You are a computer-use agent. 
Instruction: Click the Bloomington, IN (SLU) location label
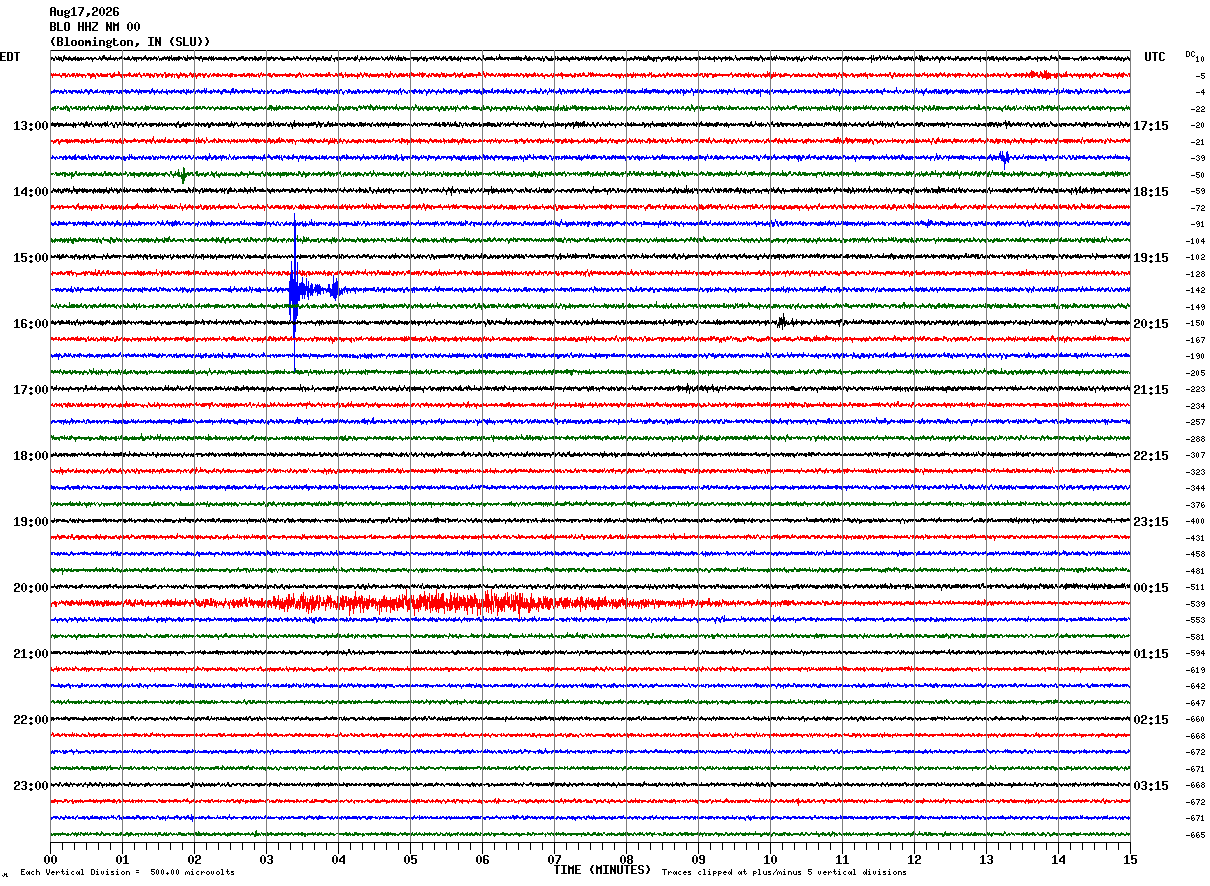click(x=130, y=42)
